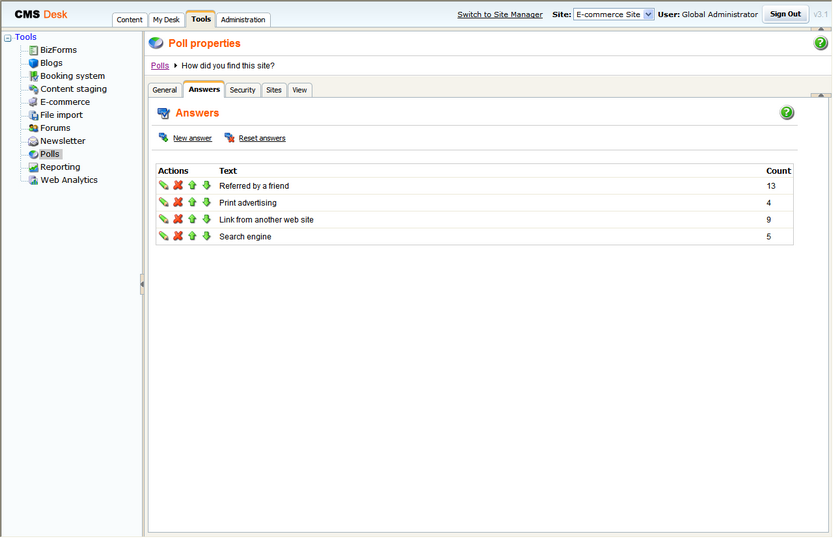Collapse the left sidebar with splitter handle
Screen dimensions: 833x538
coord(142,284)
